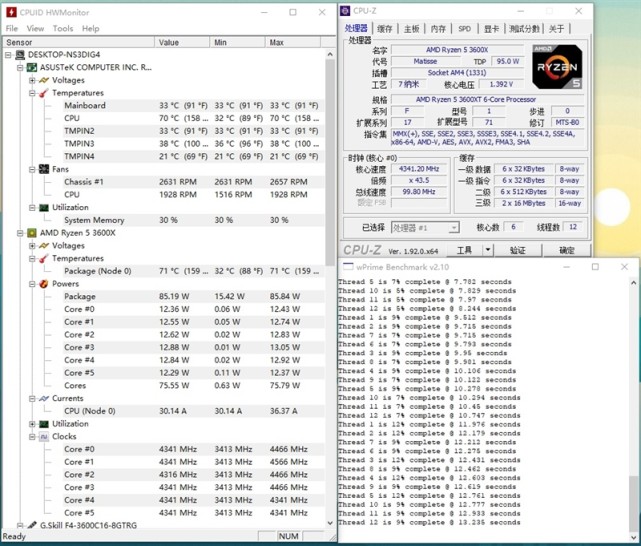Open the Tools menu in HWMonitor
The height and width of the screenshot is (546, 641).
(x=63, y=29)
